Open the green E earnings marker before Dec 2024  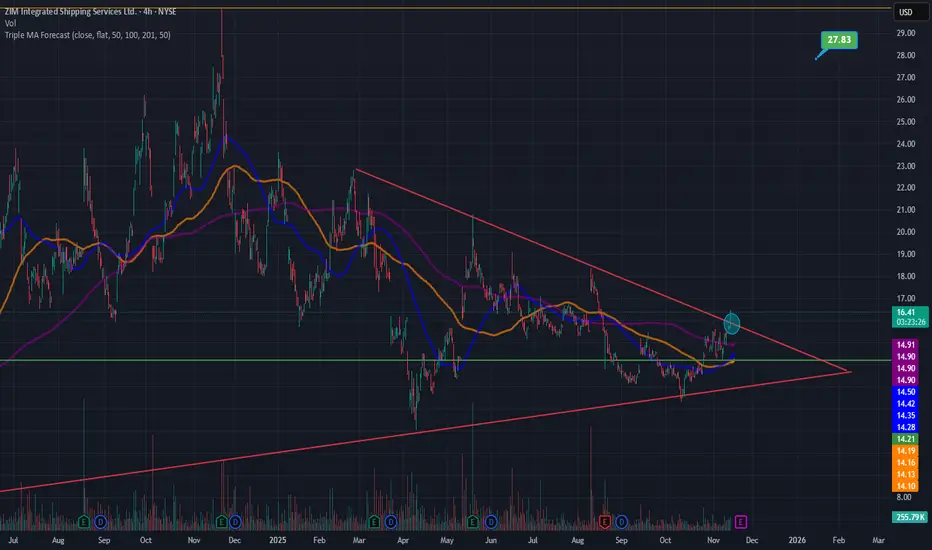(221, 522)
